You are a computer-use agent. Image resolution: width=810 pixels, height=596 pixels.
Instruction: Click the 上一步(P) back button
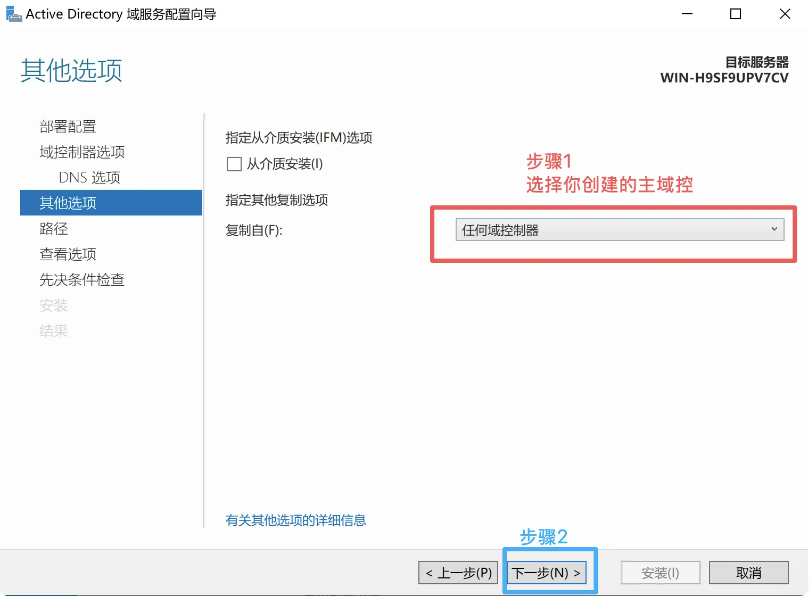point(459,573)
